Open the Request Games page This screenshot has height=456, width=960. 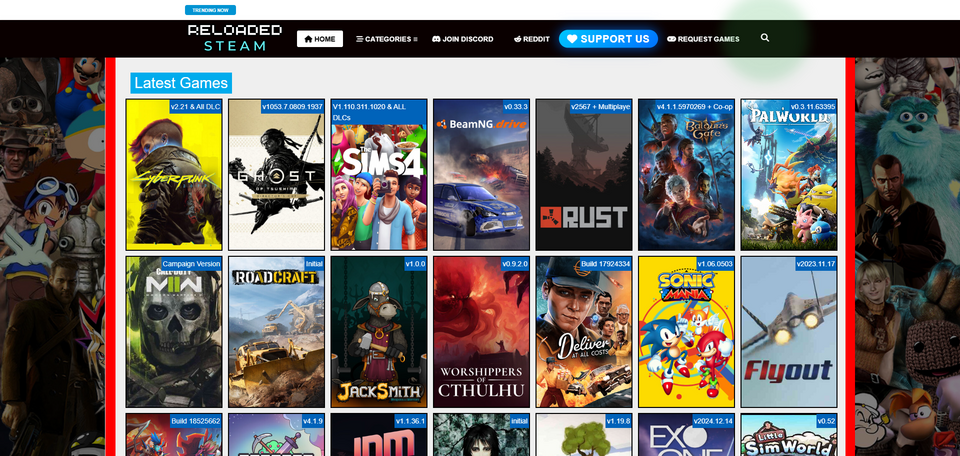click(703, 39)
